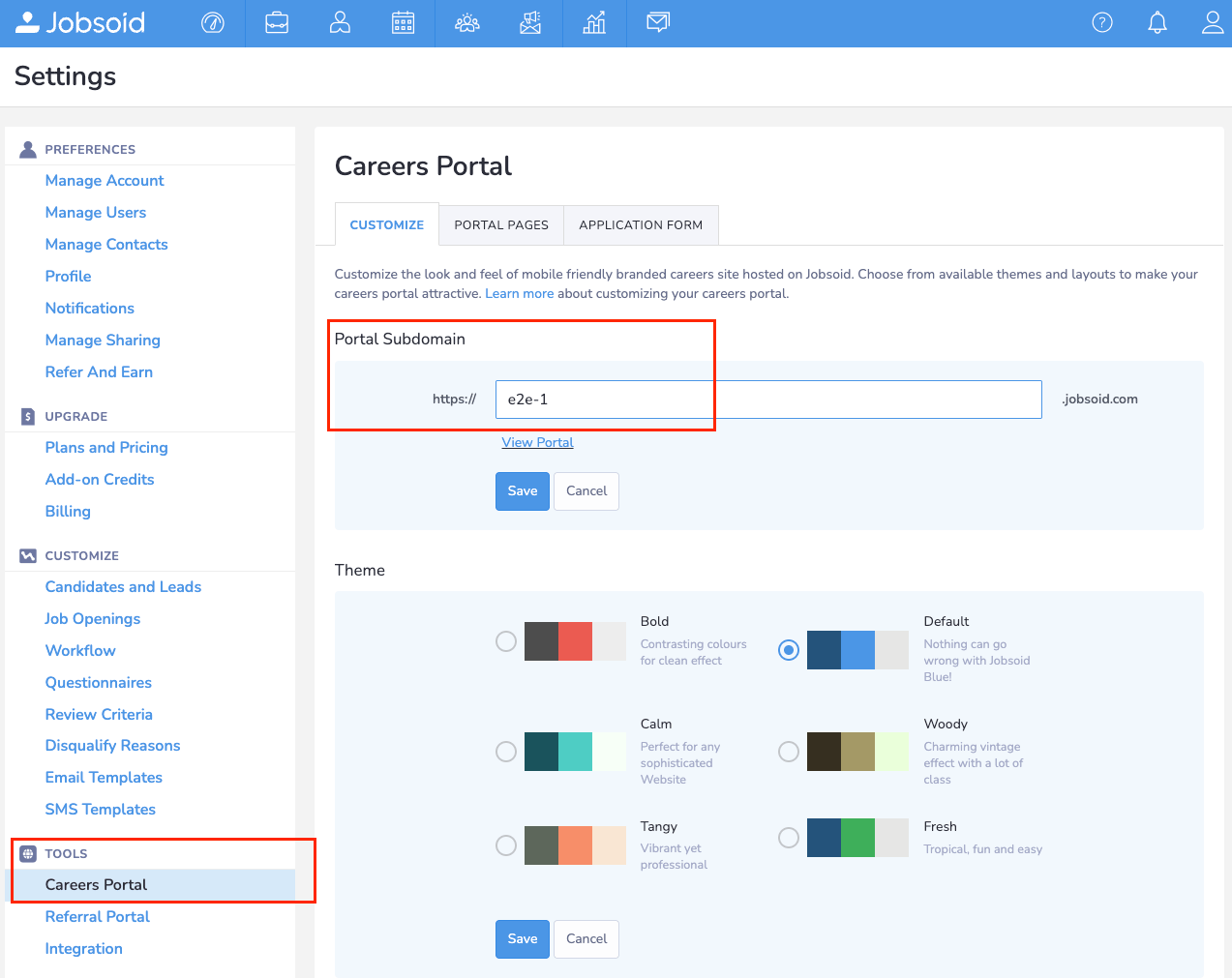The width and height of the screenshot is (1232, 978).
Task: Open Manage Account settings
Action: (105, 180)
